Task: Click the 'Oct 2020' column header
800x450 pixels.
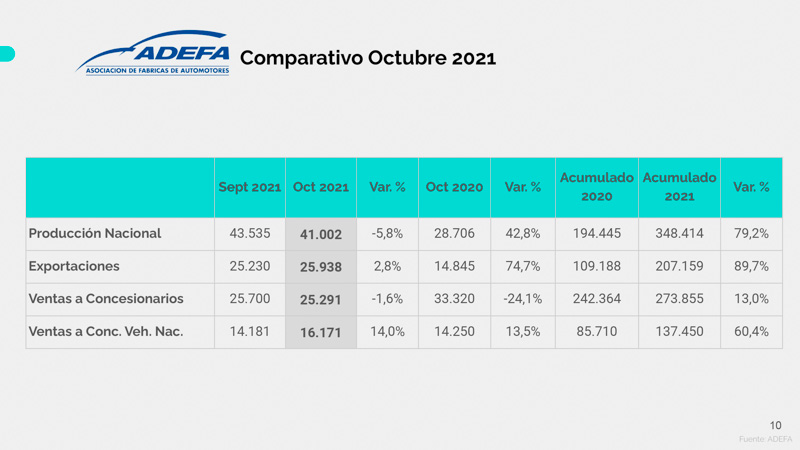Action: 454,187
